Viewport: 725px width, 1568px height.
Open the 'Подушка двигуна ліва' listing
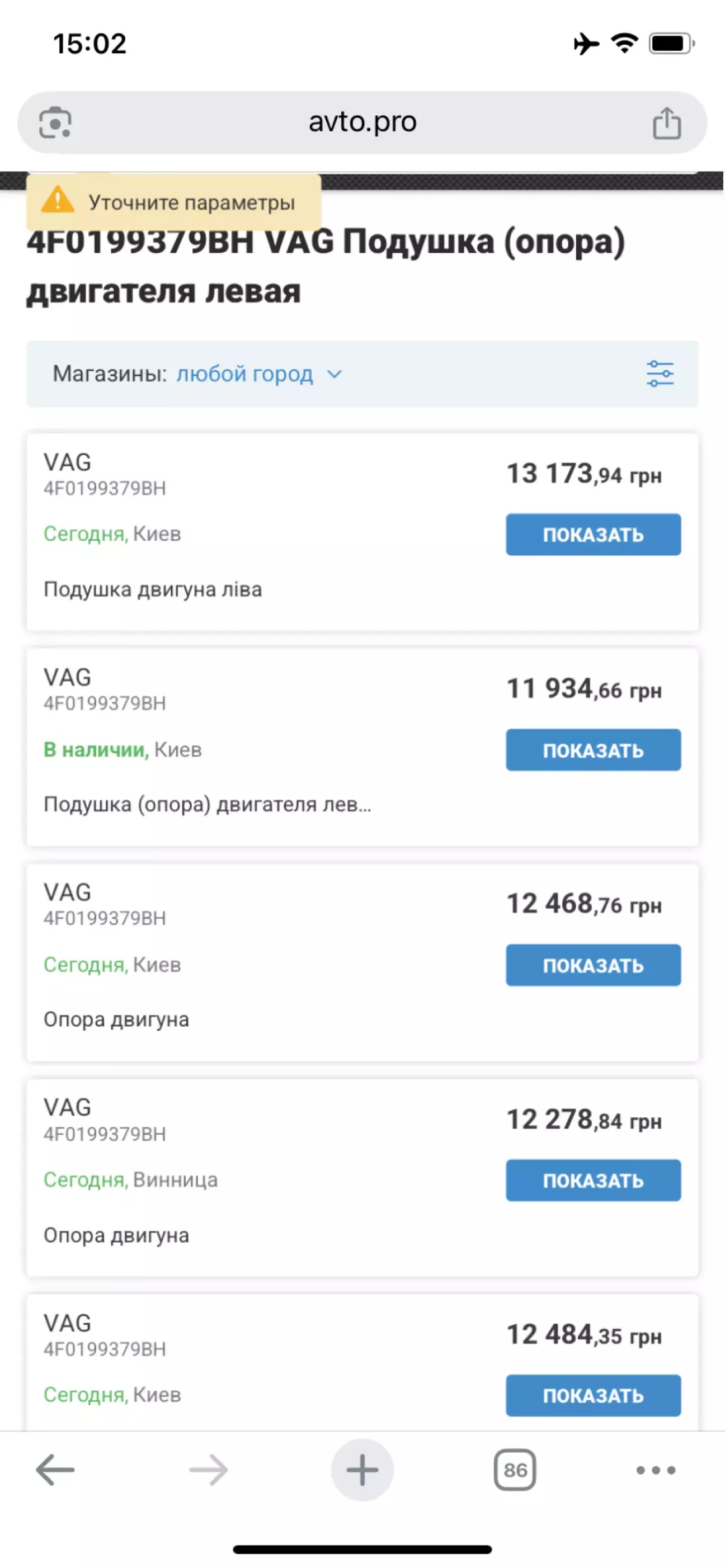click(x=153, y=589)
